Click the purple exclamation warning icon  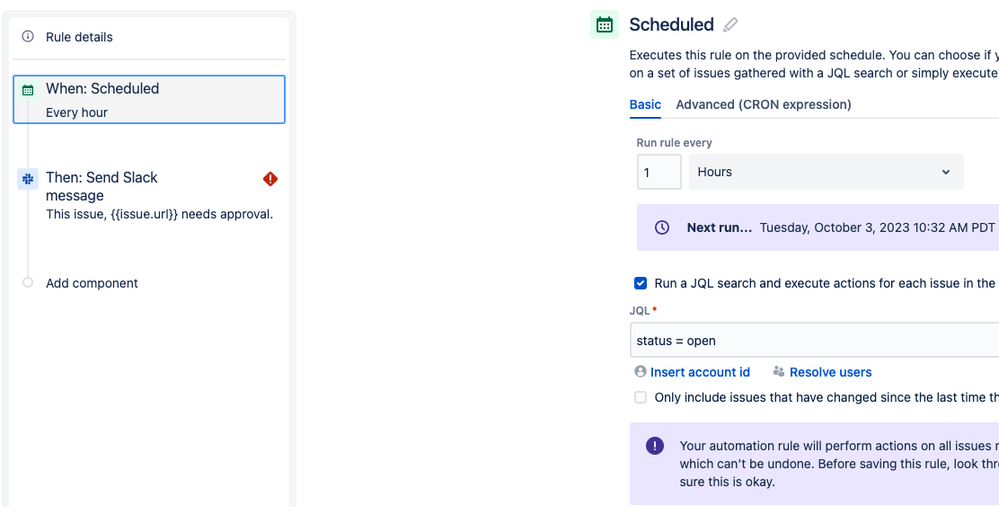(655, 446)
